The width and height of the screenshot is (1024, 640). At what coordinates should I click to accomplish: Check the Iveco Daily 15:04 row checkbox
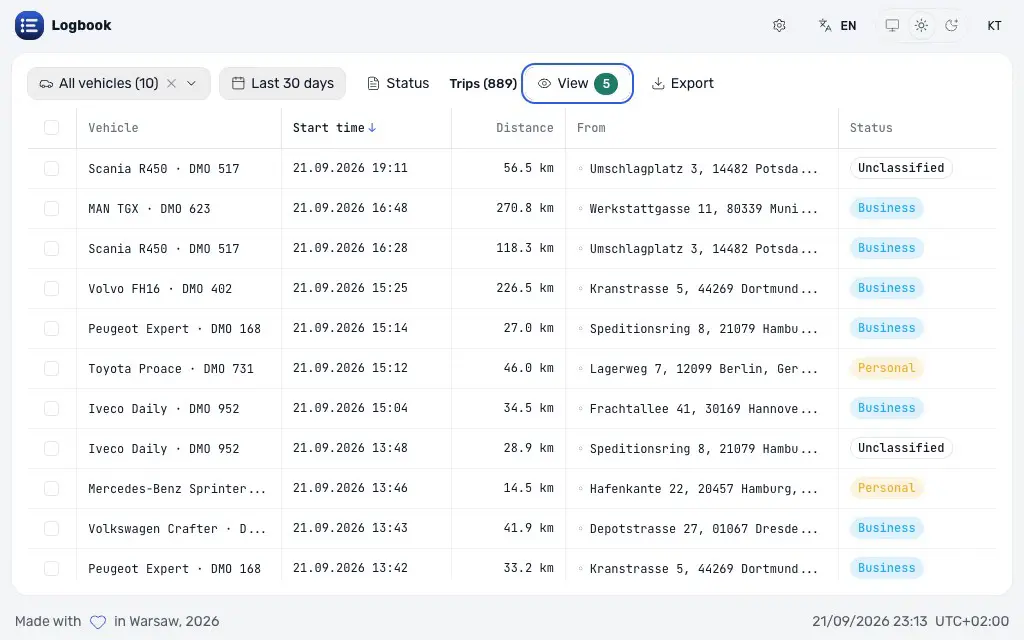[x=52, y=408]
